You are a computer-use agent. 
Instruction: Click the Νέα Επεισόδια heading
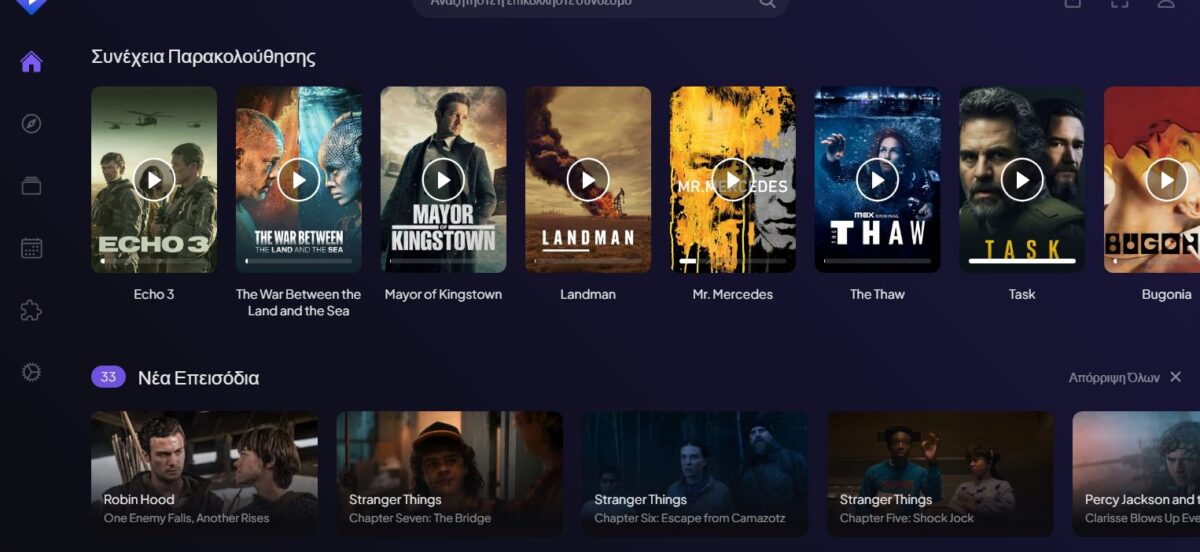[198, 378]
